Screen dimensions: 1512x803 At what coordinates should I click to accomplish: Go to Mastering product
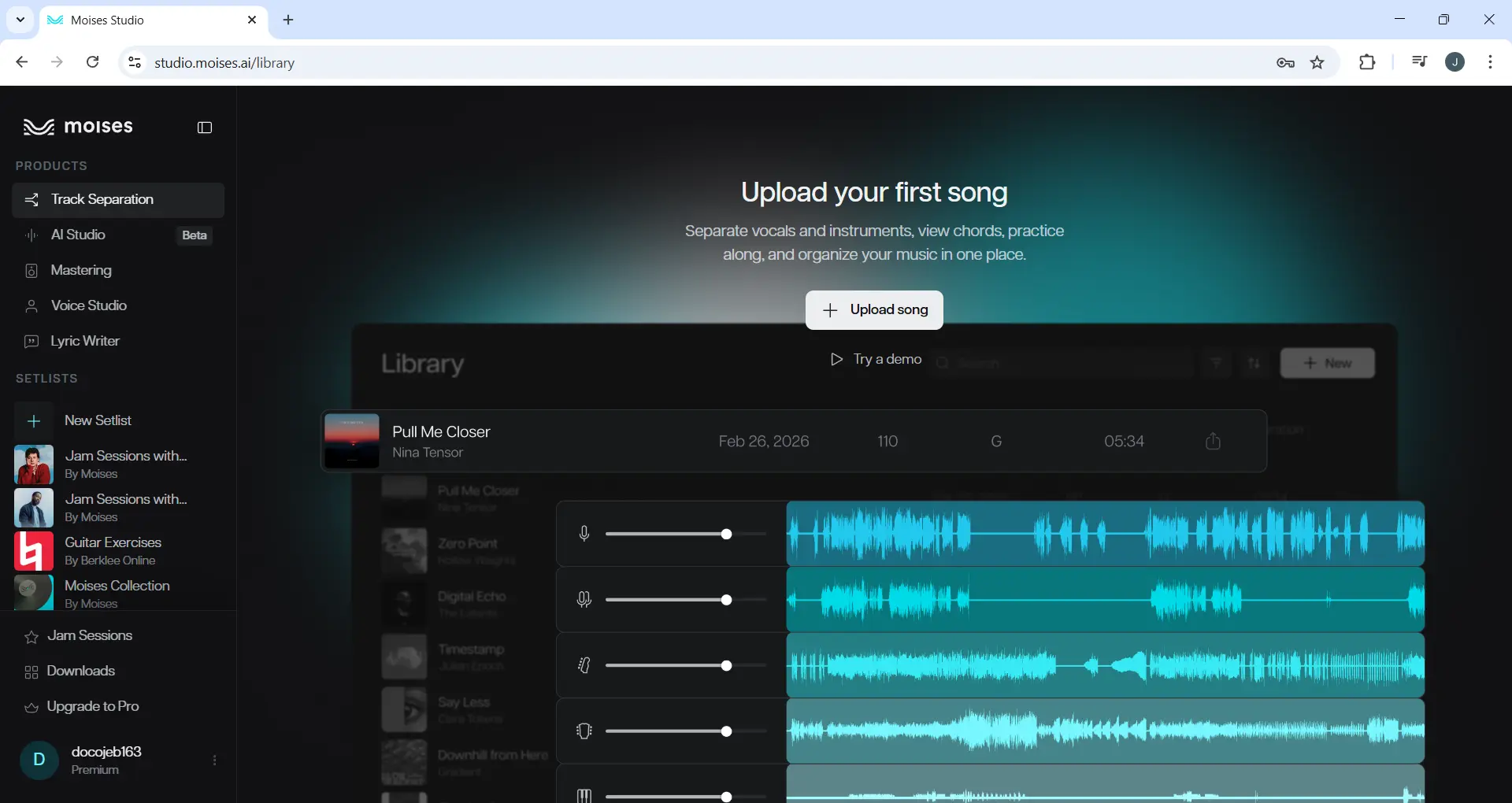click(x=118, y=271)
